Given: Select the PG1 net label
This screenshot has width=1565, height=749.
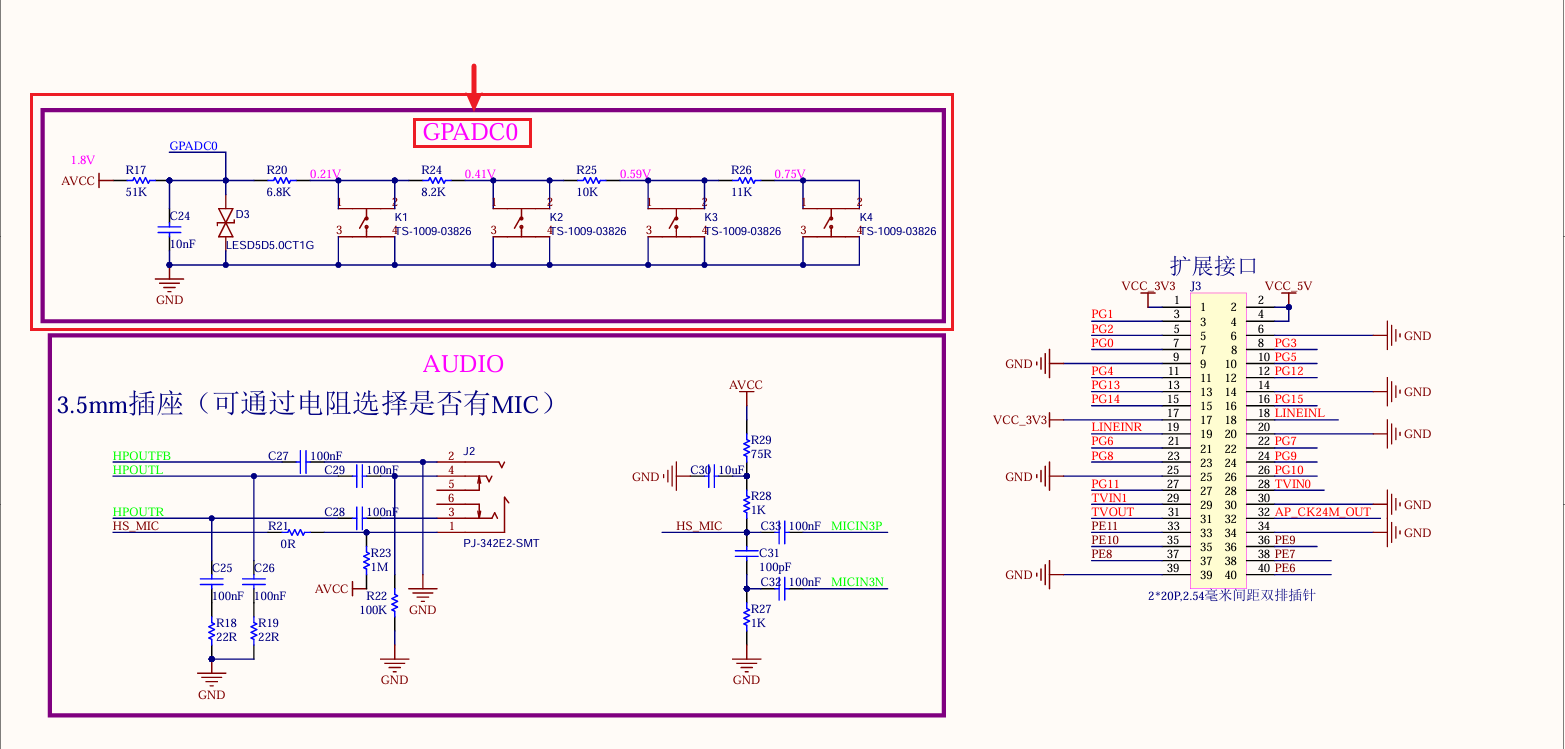Looking at the screenshot, I should point(1102,315).
